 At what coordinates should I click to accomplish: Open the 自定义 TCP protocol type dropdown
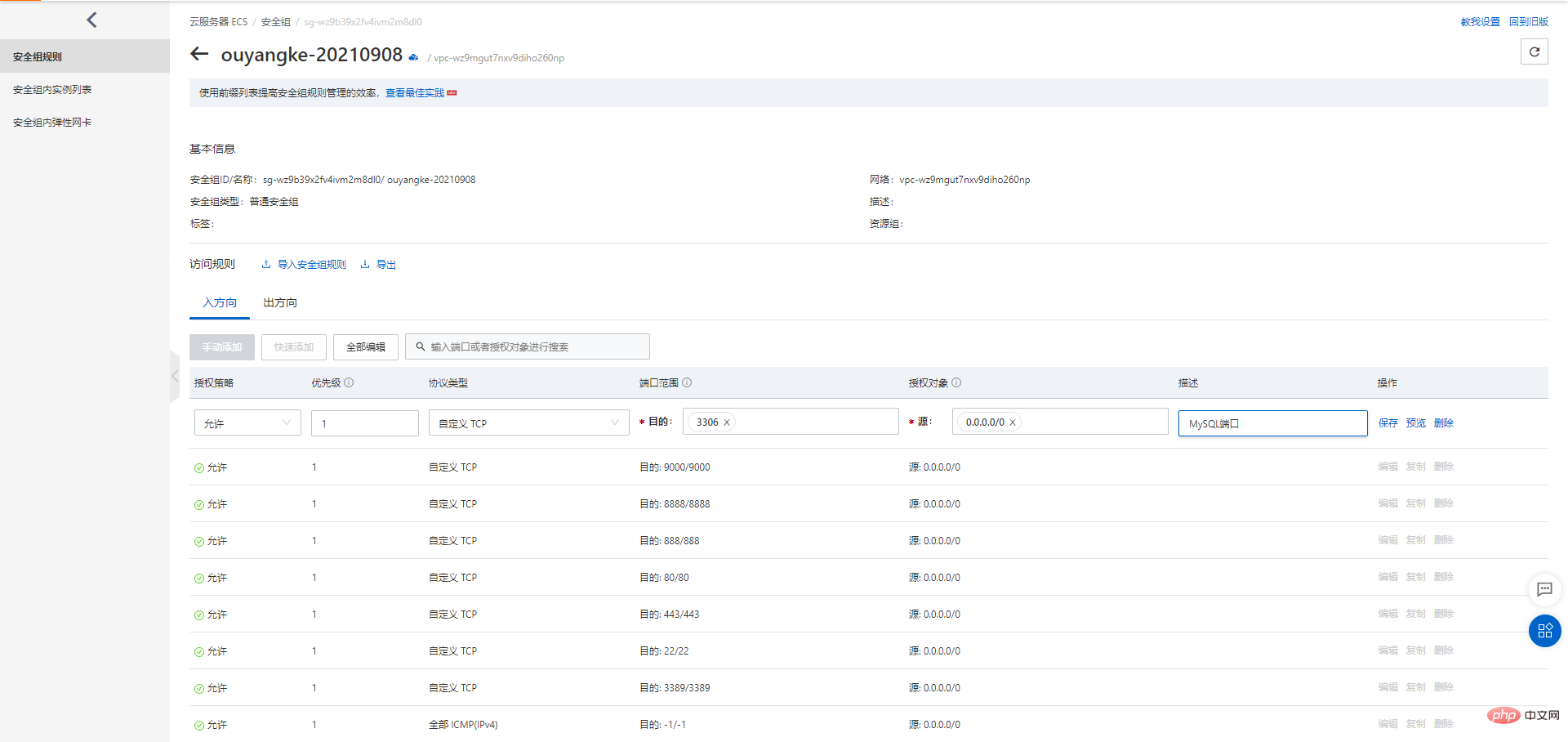[529, 423]
